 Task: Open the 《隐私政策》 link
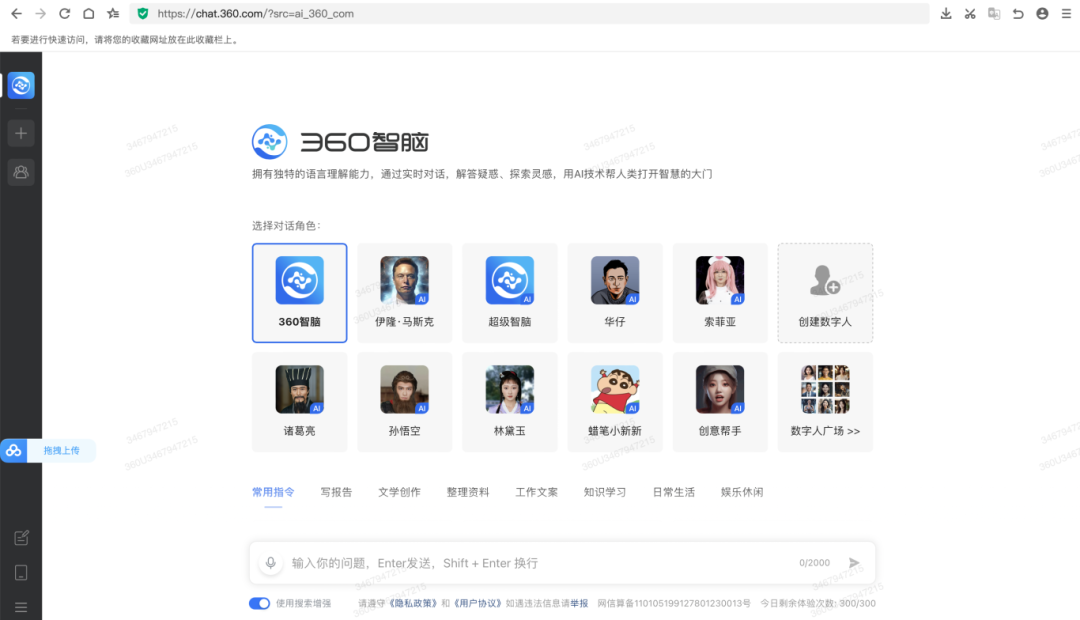point(413,603)
